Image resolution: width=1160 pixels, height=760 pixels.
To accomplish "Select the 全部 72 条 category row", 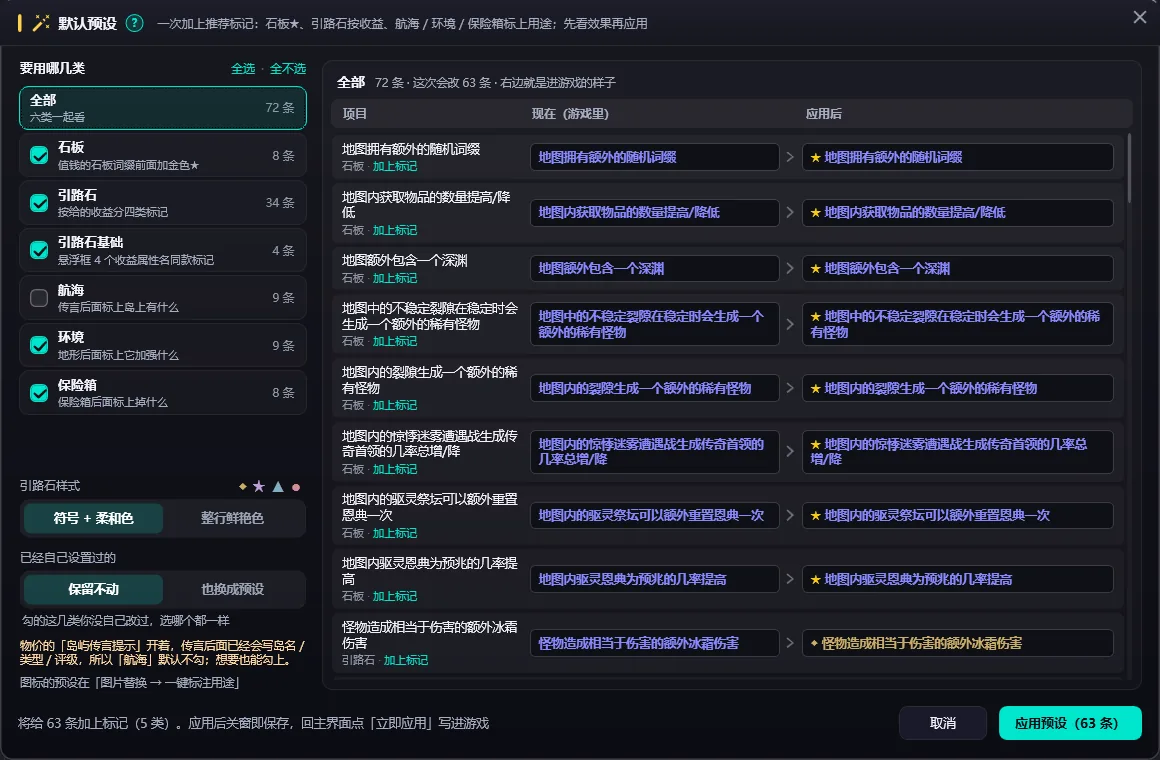I will point(163,108).
